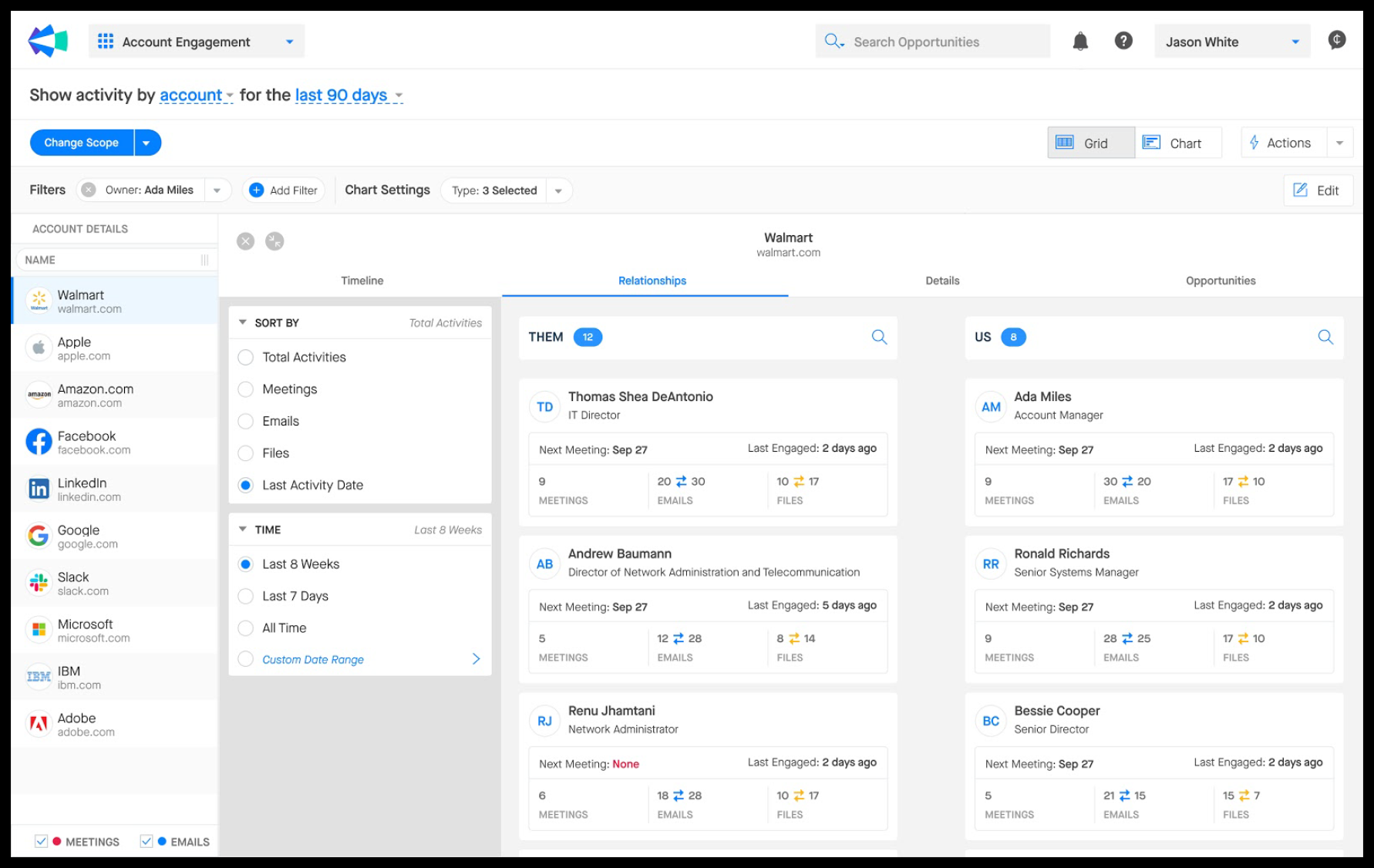Toggle the EMAILS legend checkbox
1374x868 pixels.
pos(146,841)
